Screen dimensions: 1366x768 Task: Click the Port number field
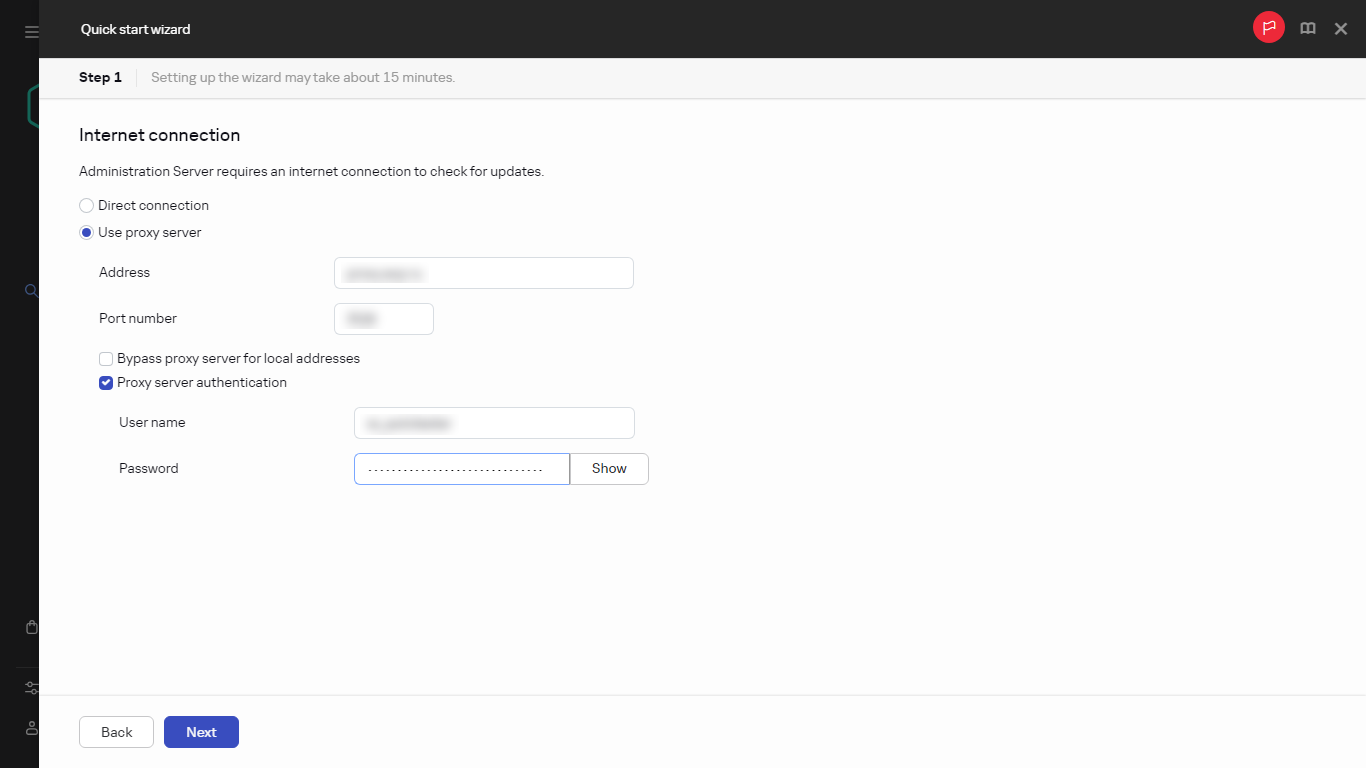(383, 318)
